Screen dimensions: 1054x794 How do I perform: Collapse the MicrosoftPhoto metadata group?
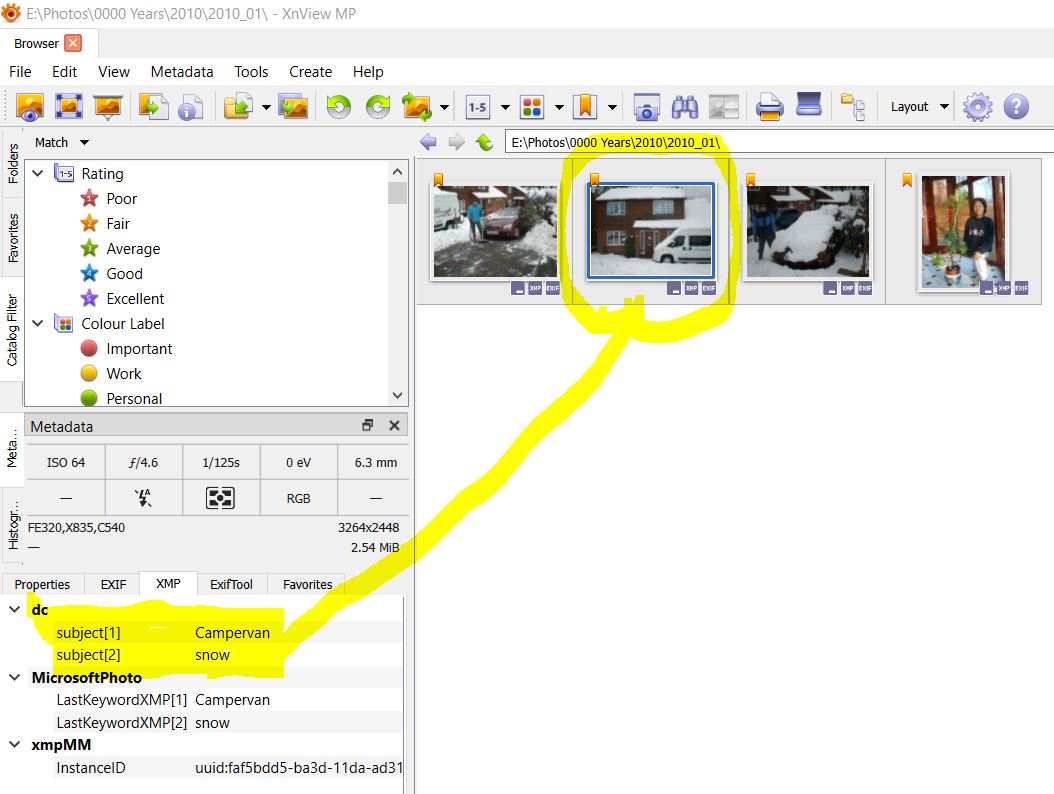[x=15, y=677]
